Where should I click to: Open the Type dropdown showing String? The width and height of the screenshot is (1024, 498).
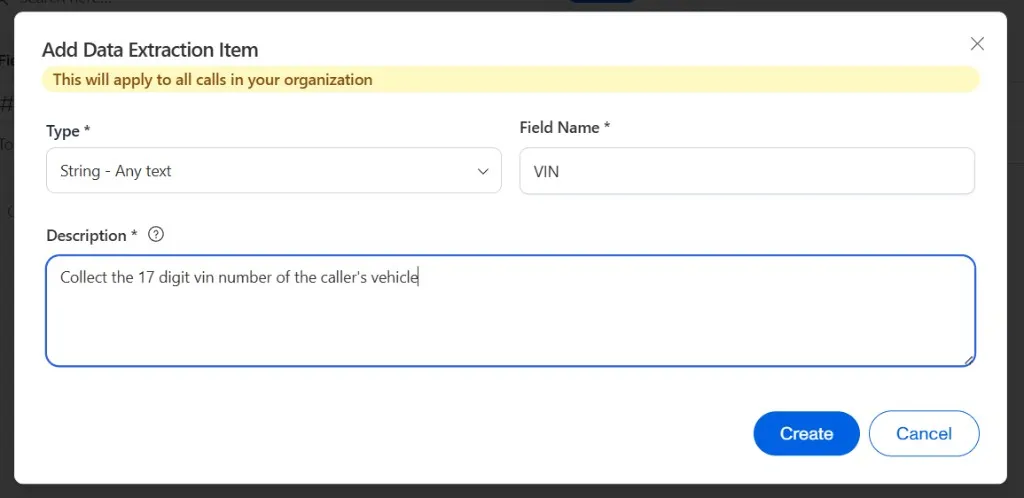click(x=274, y=170)
